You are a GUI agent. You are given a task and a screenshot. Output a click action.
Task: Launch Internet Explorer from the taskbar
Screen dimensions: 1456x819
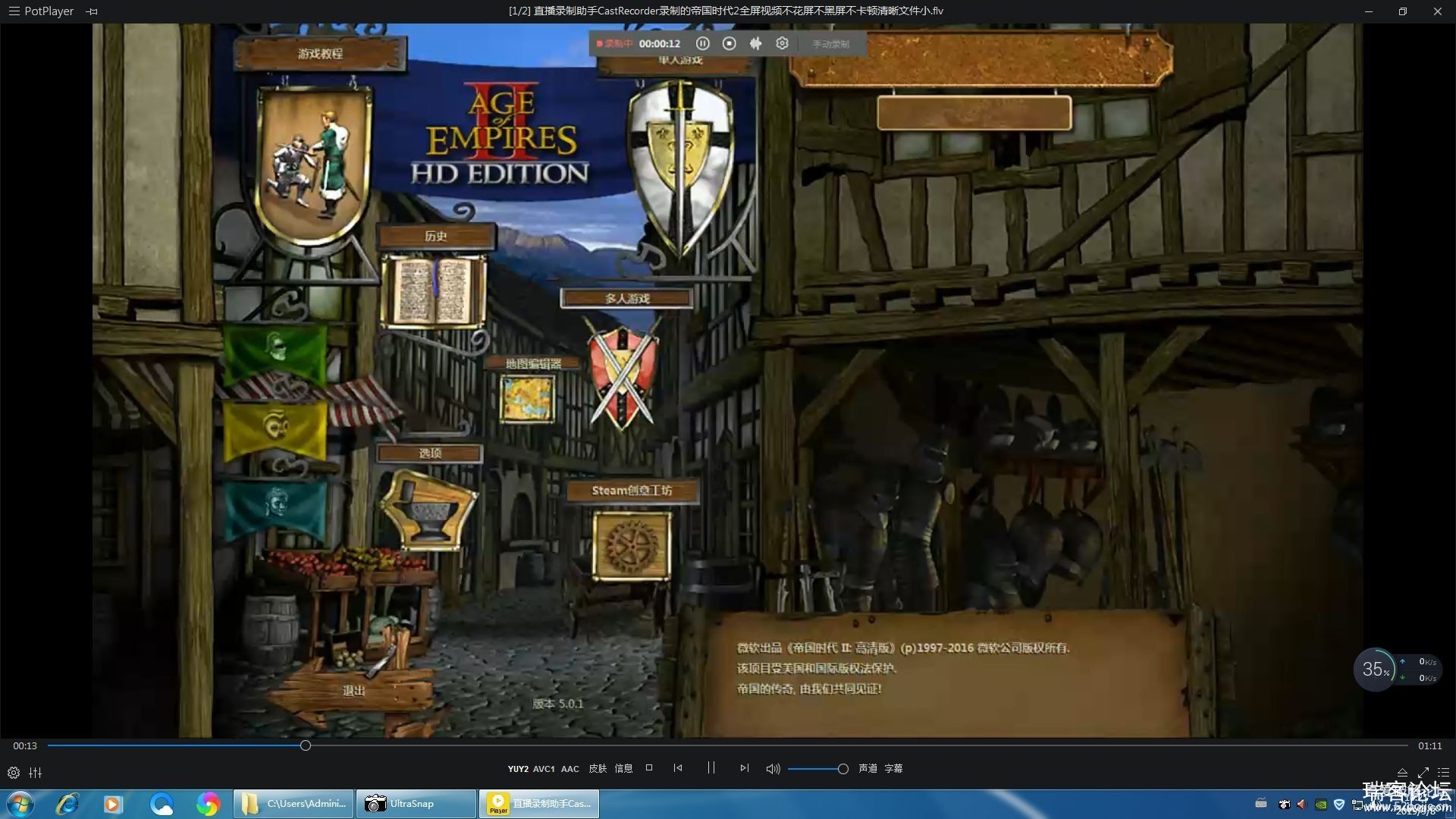pos(67,804)
